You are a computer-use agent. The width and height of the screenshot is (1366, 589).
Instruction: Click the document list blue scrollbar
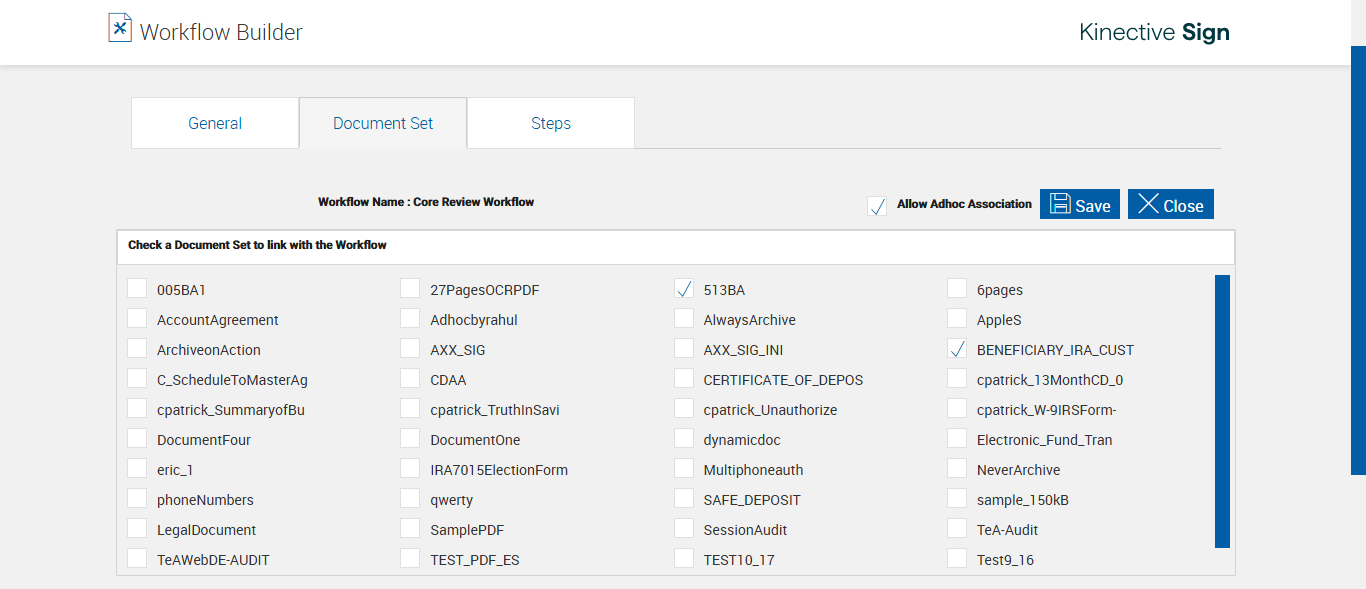tap(1222, 411)
